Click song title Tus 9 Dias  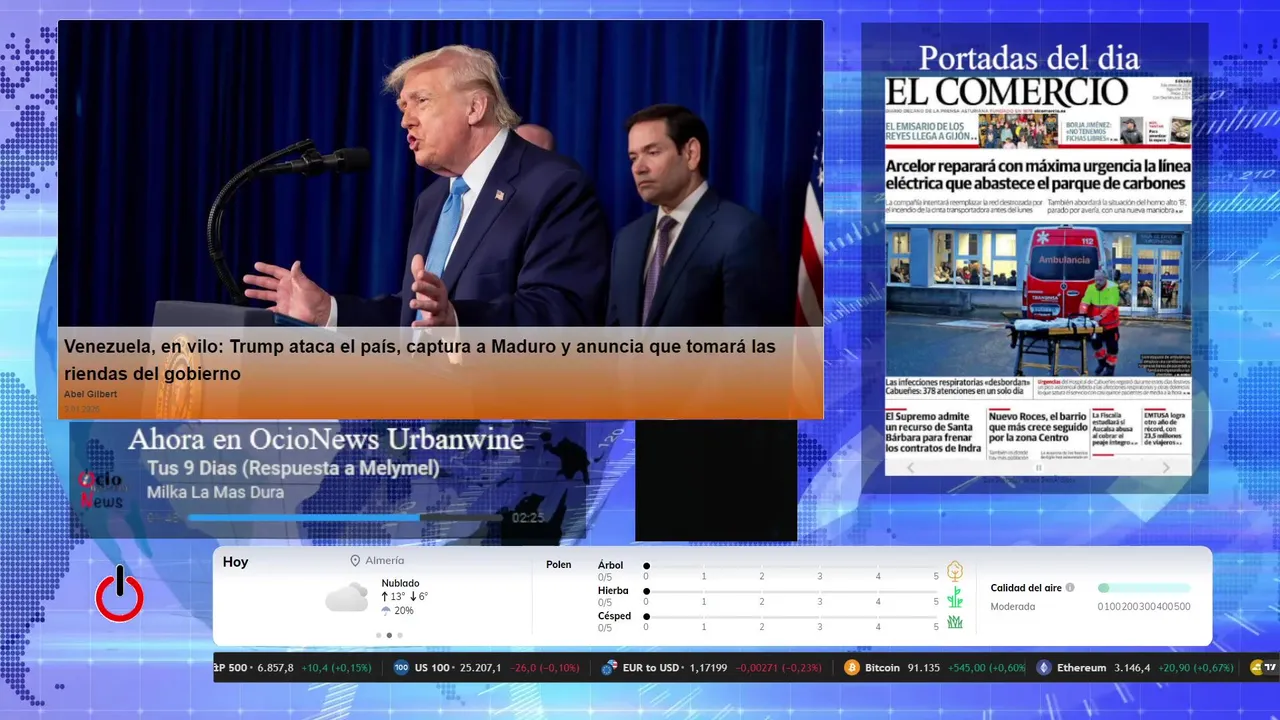tap(293, 468)
